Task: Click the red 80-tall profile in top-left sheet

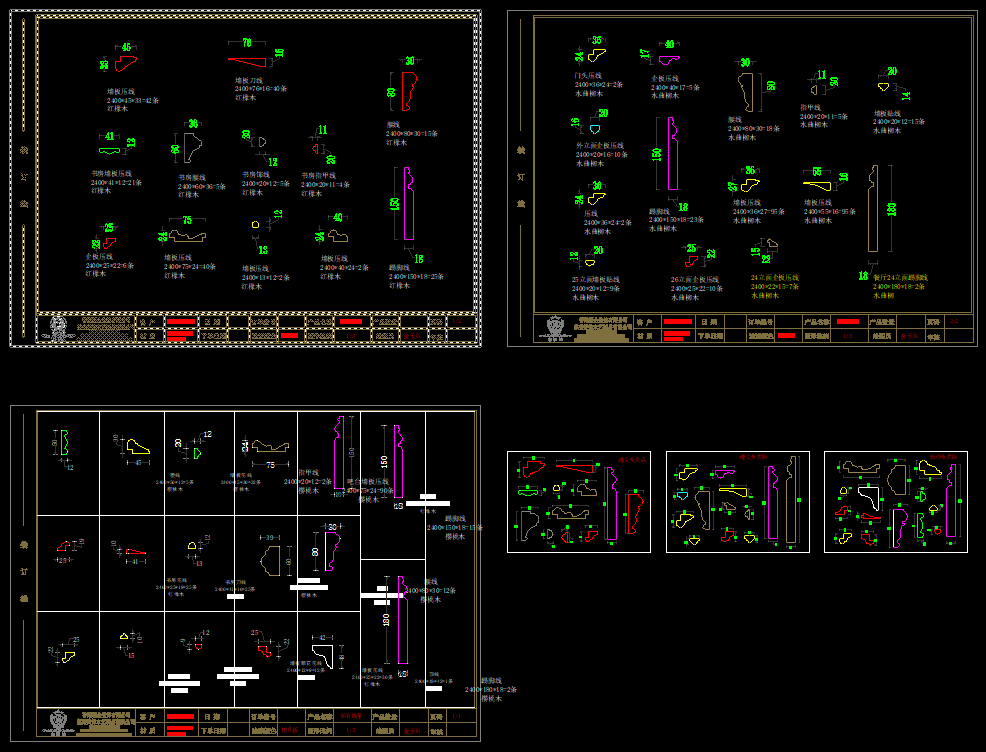Action: coord(406,91)
